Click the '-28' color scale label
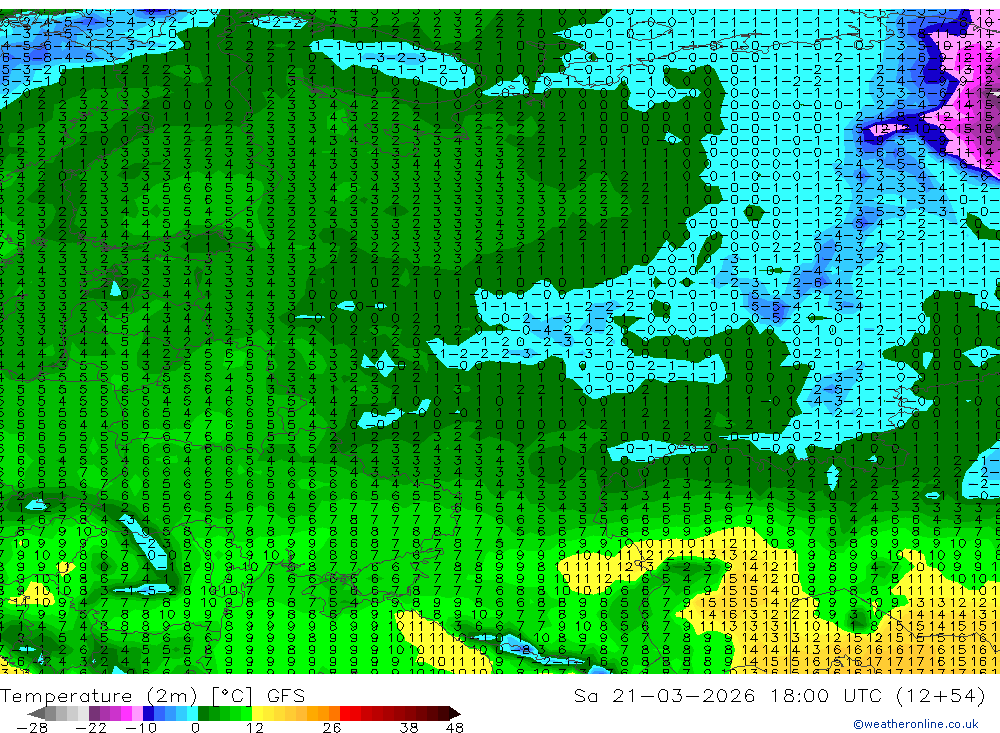 (32, 727)
